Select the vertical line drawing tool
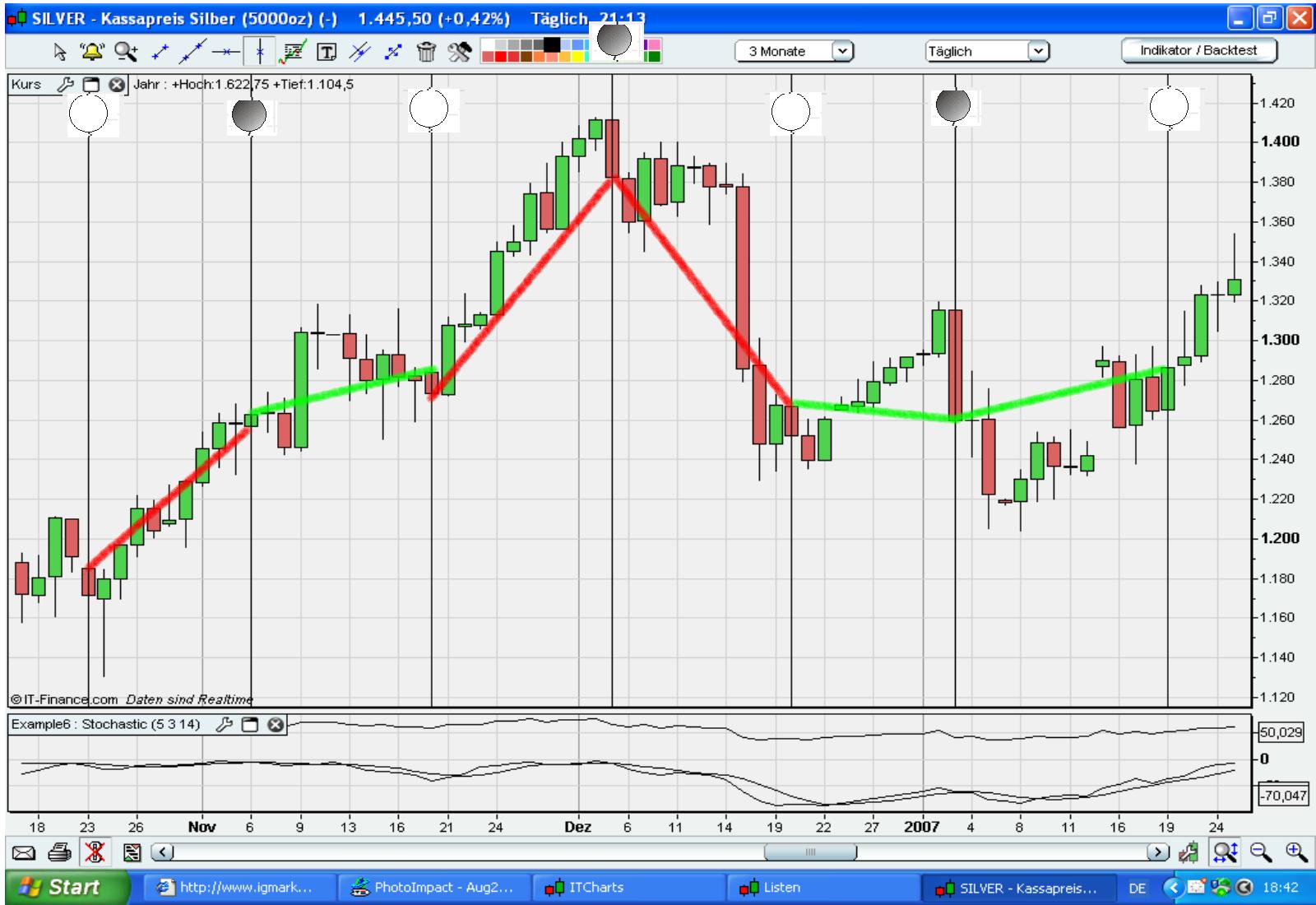This screenshot has height=905, width=1316. coord(260,52)
